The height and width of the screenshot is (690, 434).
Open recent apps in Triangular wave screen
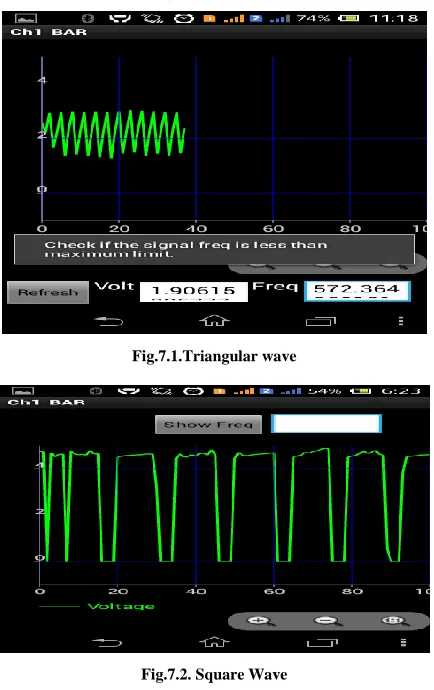pyautogui.click(x=321, y=322)
